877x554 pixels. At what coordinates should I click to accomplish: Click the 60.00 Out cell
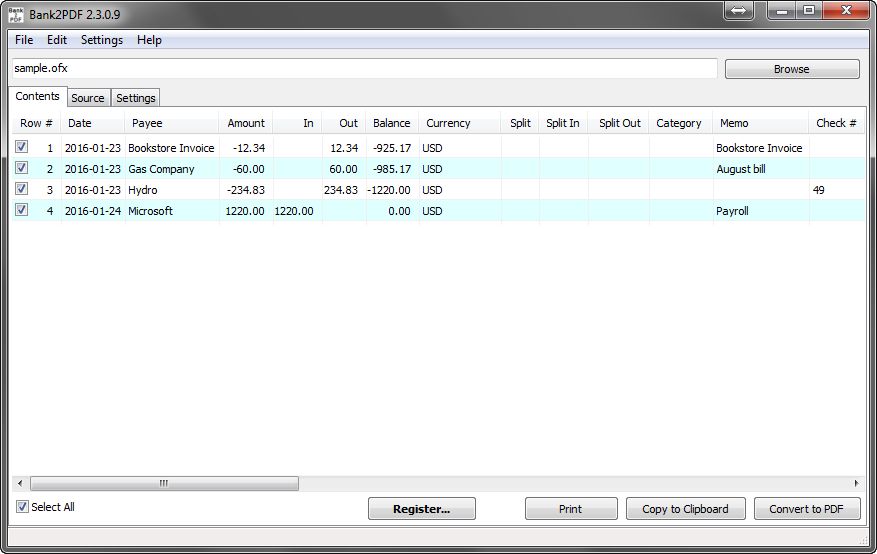point(343,169)
